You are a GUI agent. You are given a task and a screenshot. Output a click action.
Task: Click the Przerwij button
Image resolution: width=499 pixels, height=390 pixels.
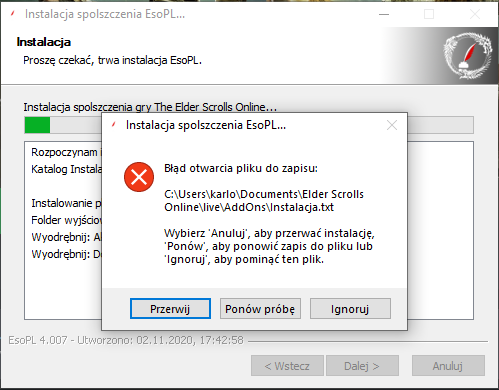(170, 309)
